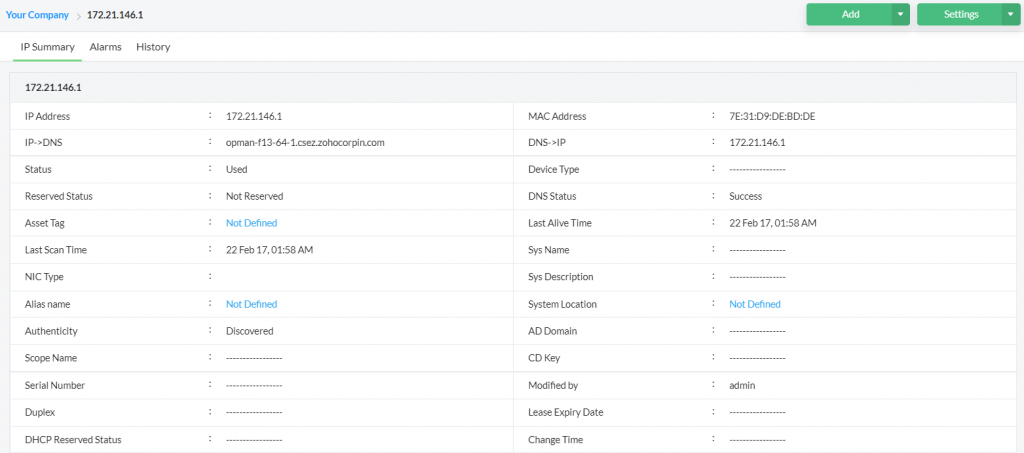
Task: View the History tab
Action: (x=153, y=47)
